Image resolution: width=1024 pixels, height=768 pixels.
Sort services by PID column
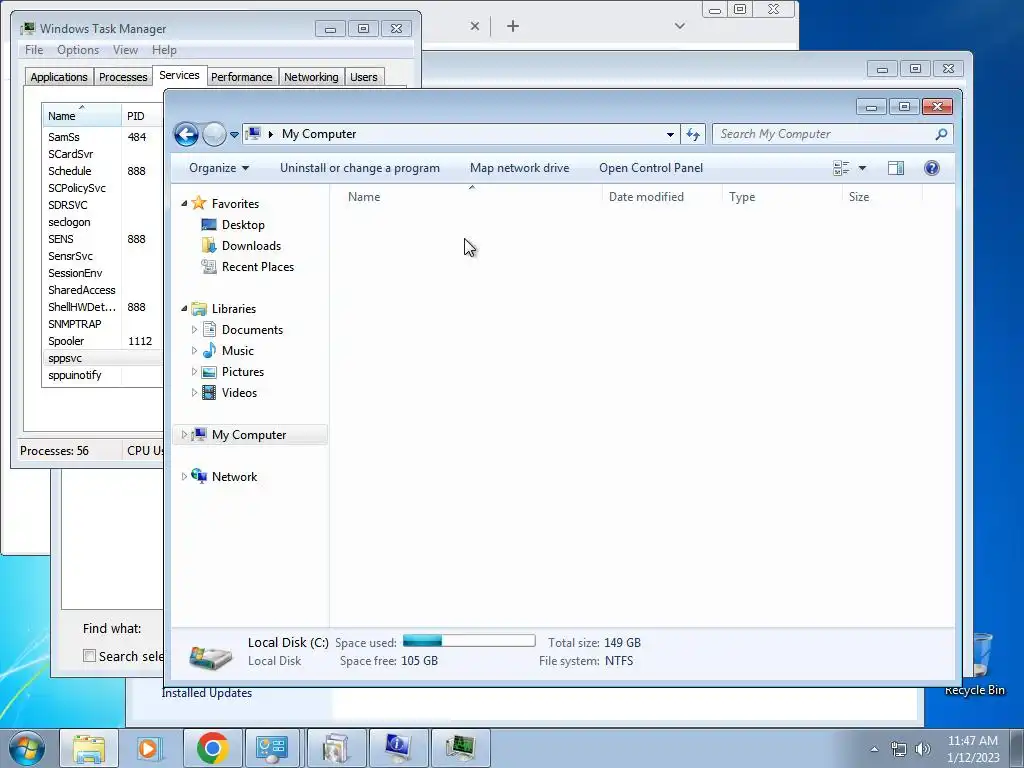click(x=142, y=116)
